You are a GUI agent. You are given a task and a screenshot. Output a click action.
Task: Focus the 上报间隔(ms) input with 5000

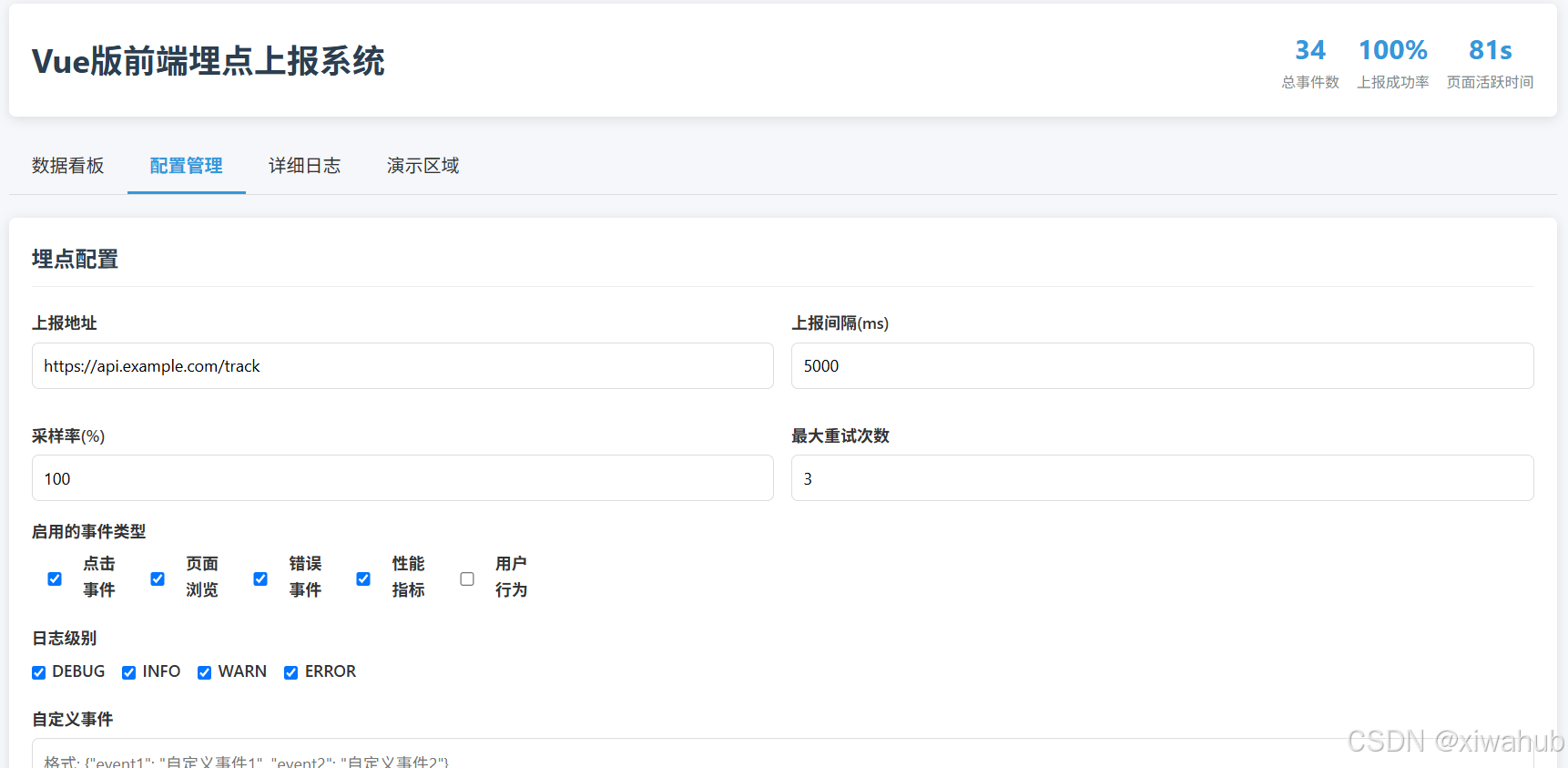click(x=1162, y=366)
